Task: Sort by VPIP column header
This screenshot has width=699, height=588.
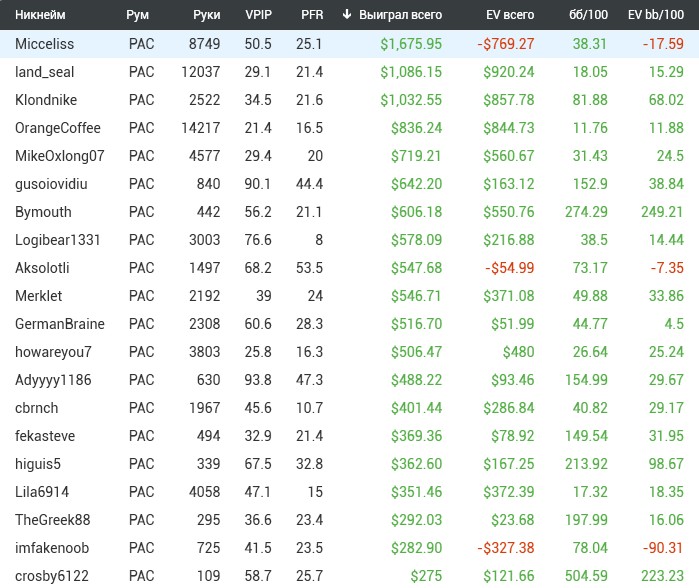Action: click(x=258, y=15)
